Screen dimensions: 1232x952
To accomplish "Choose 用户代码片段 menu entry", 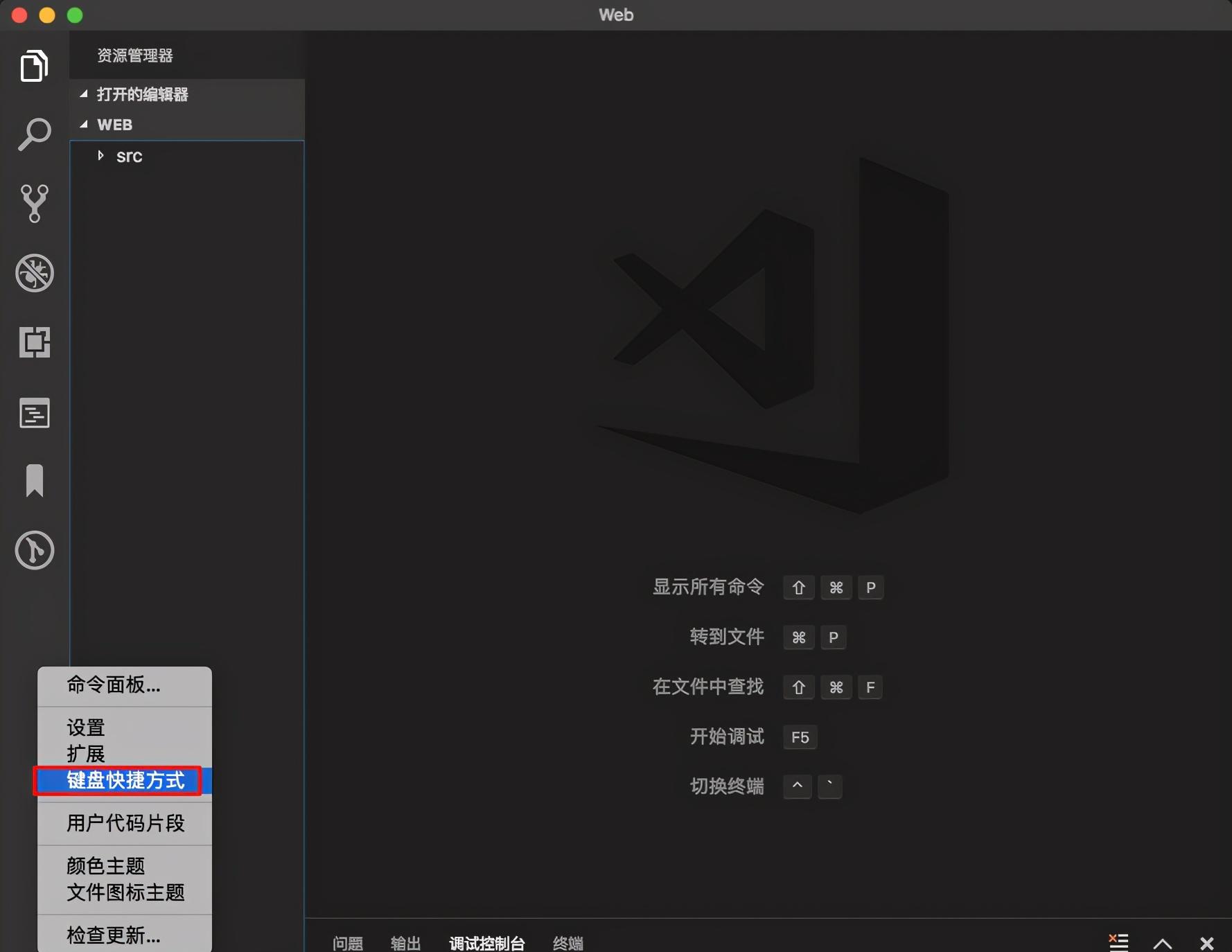I will click(125, 823).
